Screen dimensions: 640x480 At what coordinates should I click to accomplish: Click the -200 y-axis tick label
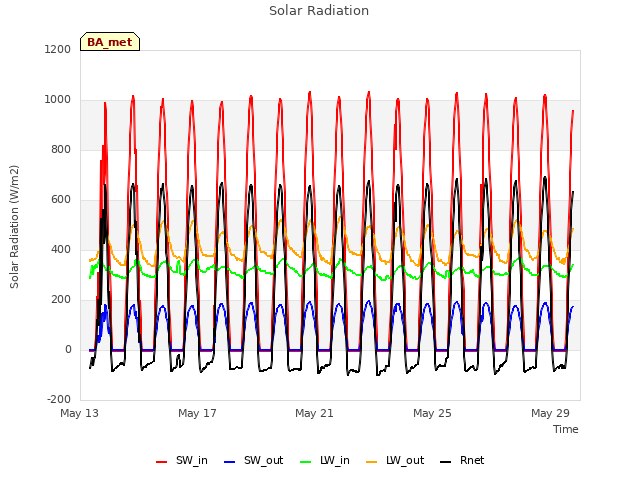click(59, 399)
